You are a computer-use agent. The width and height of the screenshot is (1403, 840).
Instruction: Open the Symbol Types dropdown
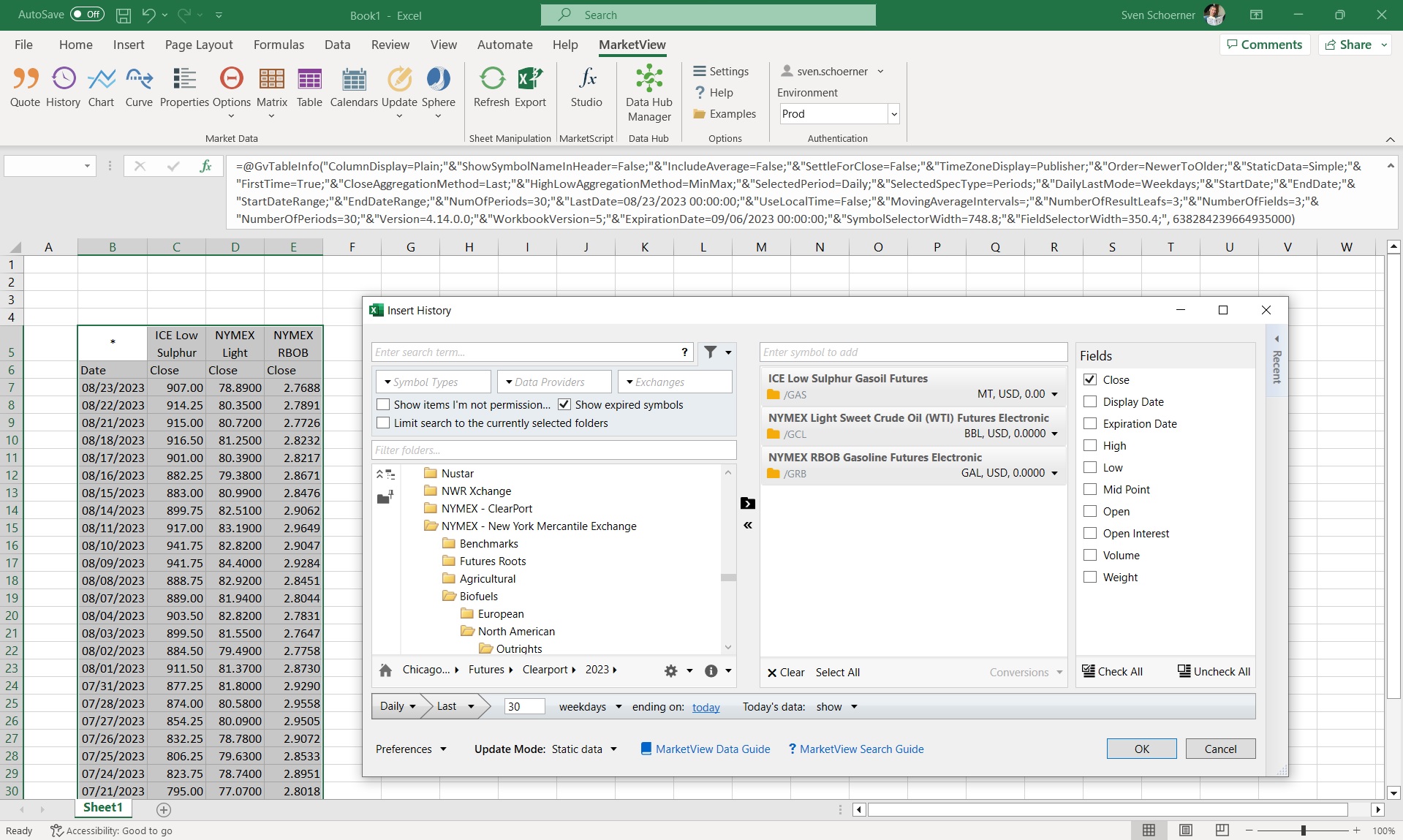click(434, 382)
